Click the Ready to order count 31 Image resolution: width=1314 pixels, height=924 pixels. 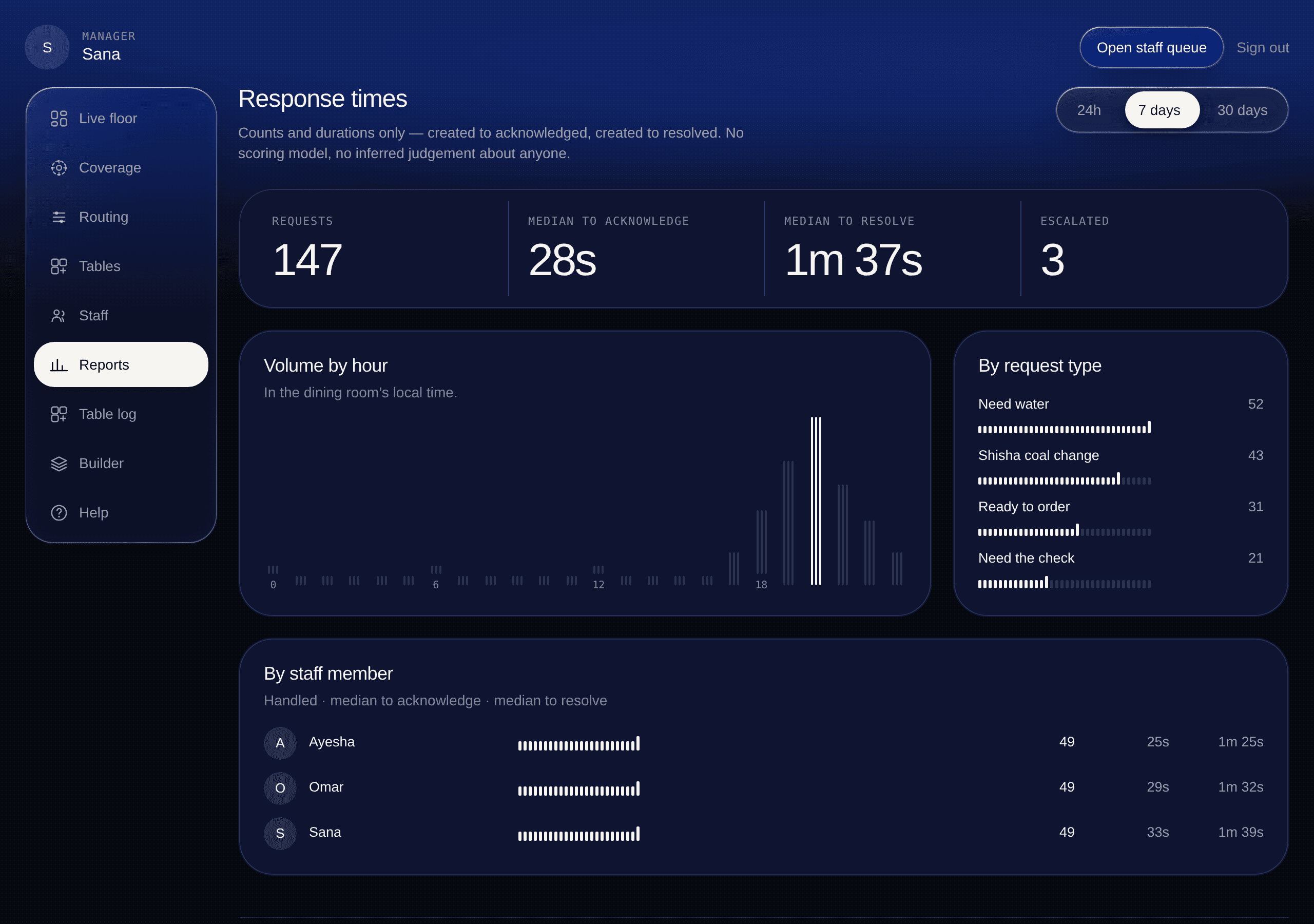1255,507
